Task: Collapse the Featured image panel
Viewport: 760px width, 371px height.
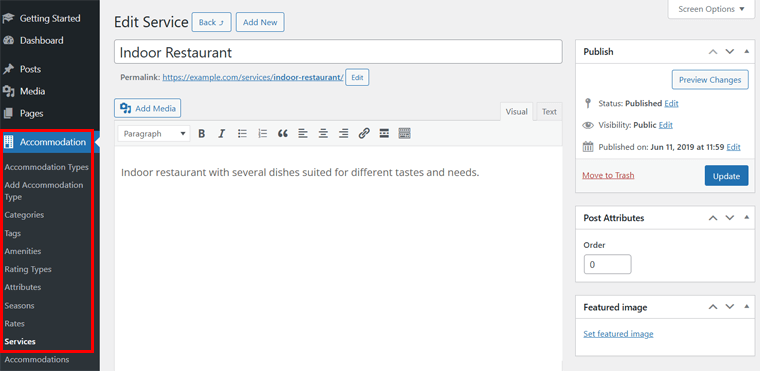Action: tap(746, 307)
